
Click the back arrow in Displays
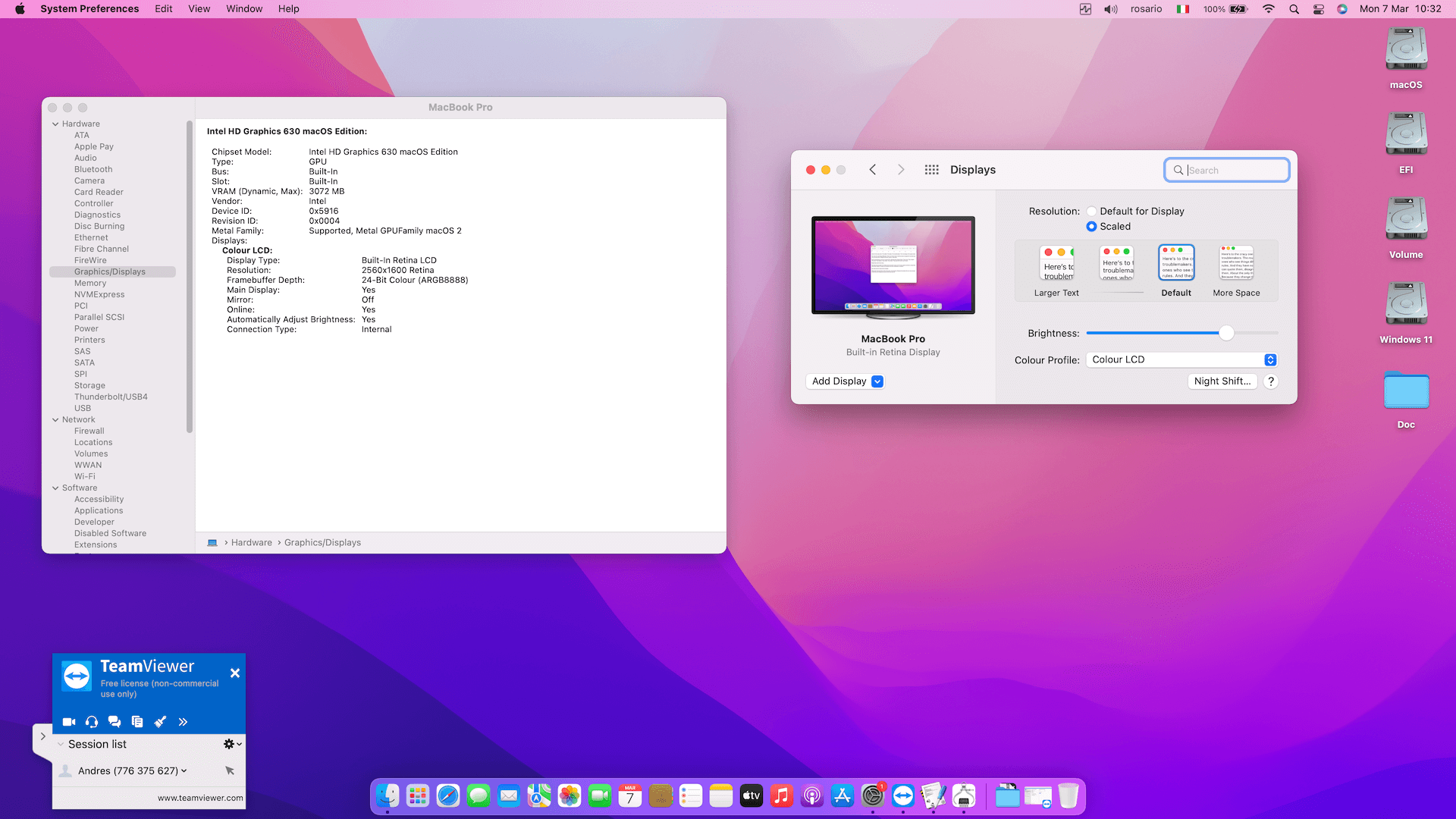(873, 170)
